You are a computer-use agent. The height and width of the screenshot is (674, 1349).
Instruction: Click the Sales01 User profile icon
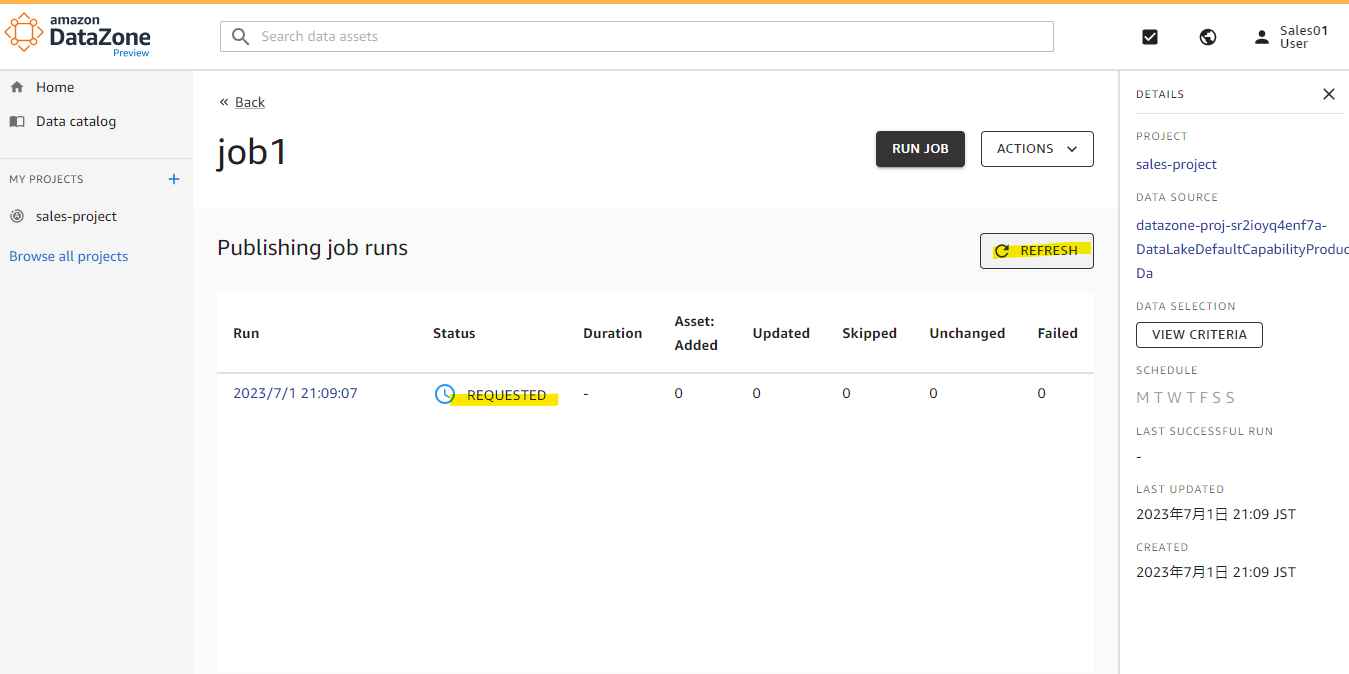click(1262, 37)
